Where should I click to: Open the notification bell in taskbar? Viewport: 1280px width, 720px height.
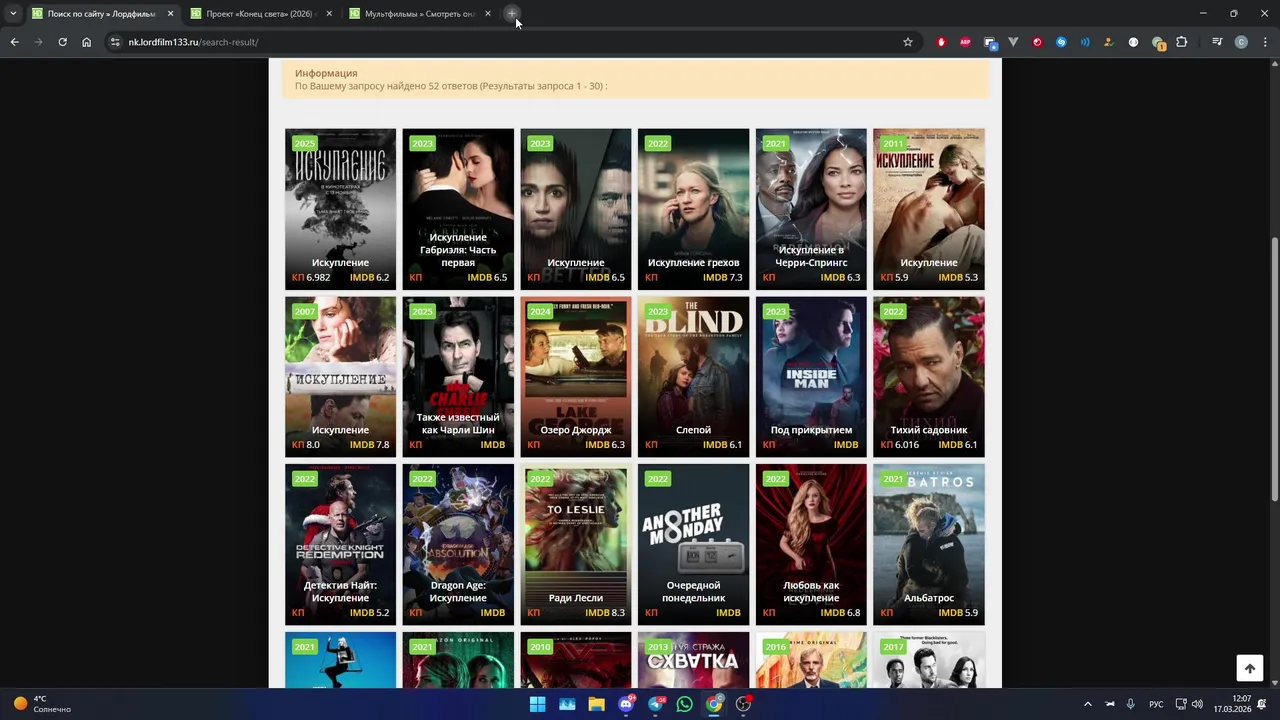tap(1262, 704)
